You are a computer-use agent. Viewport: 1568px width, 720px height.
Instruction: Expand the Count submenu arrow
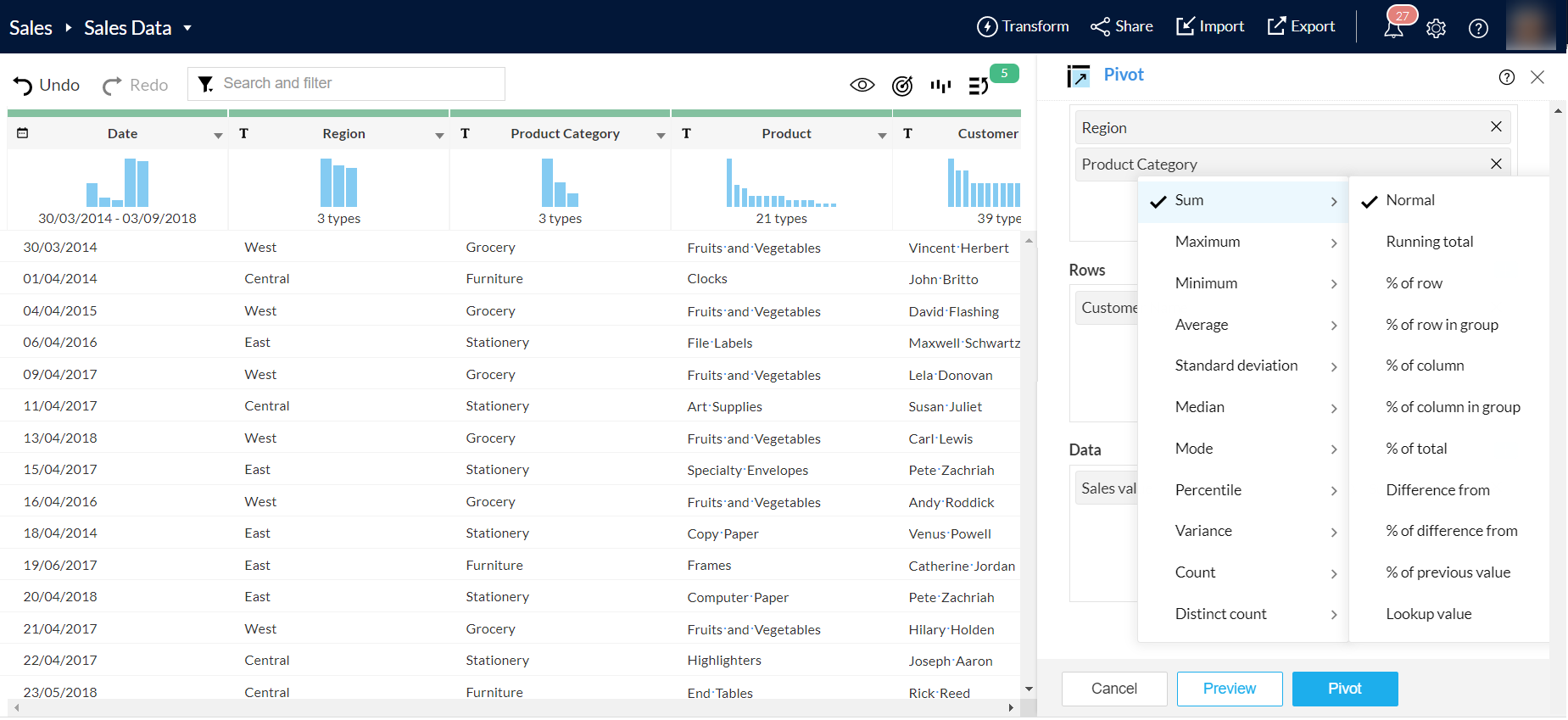click(1334, 574)
